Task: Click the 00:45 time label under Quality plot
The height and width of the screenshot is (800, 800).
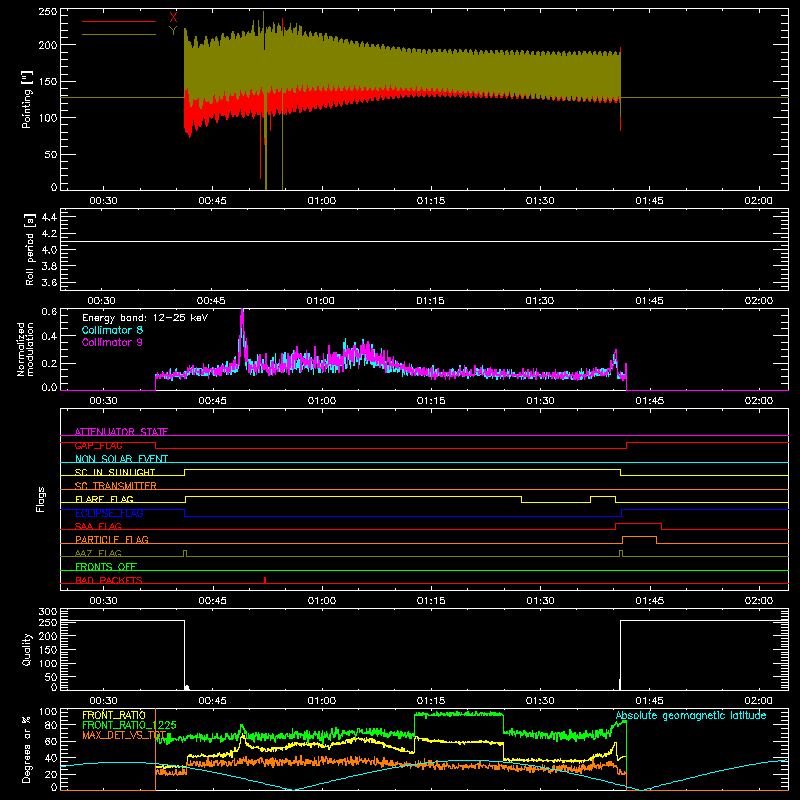Action: 212,701
